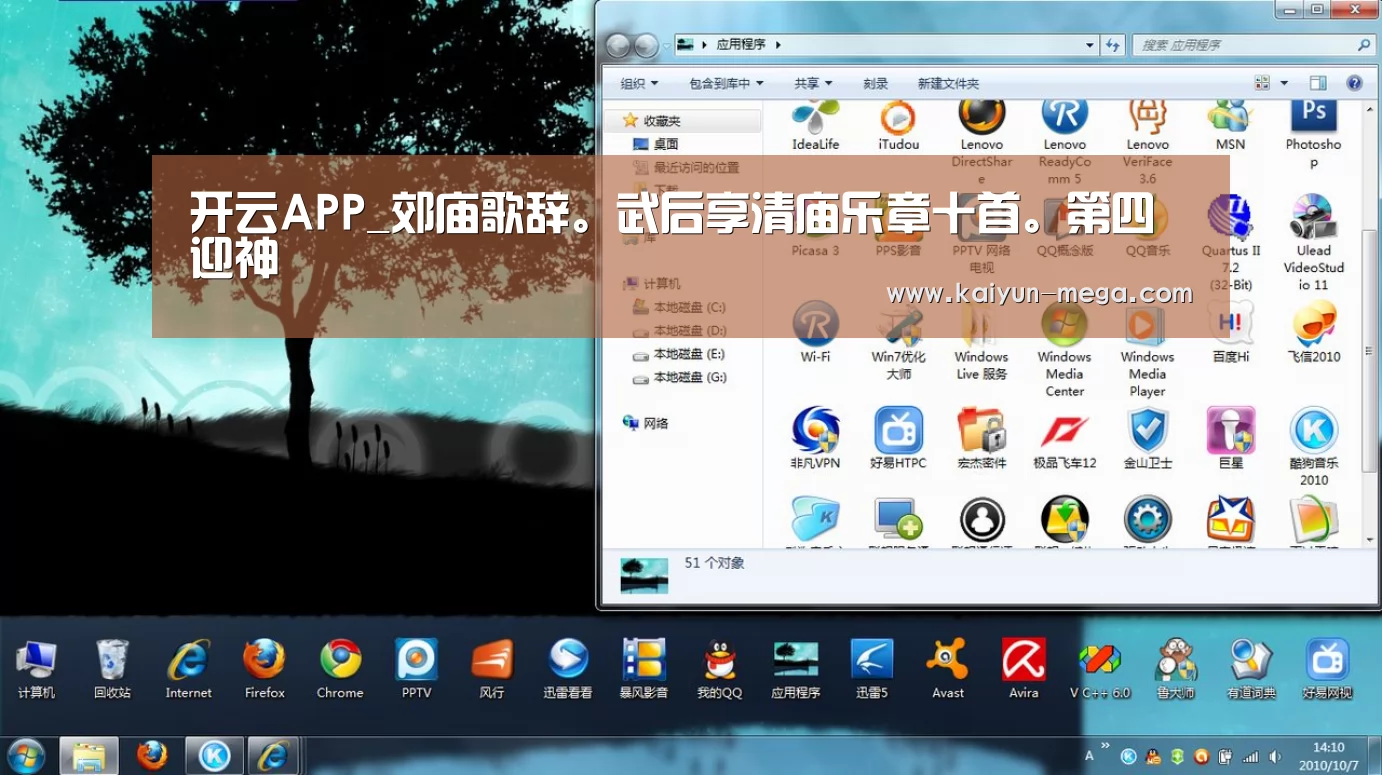Select 本地磁盘 (E:) in navigation pane
Image resolution: width=1382 pixels, height=775 pixels.
coord(680,354)
